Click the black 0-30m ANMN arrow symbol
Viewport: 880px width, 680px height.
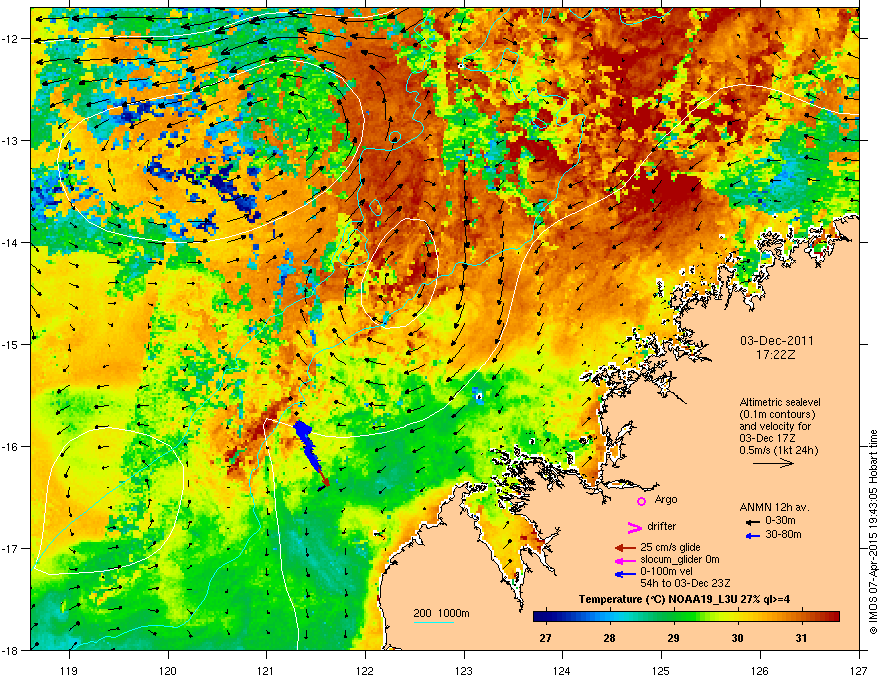coord(753,522)
